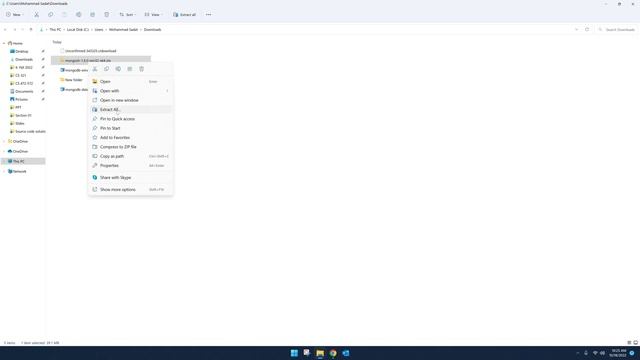The height and width of the screenshot is (360, 640).
Task: Click the Copy icon in the top toolbar
Action: pos(51,15)
